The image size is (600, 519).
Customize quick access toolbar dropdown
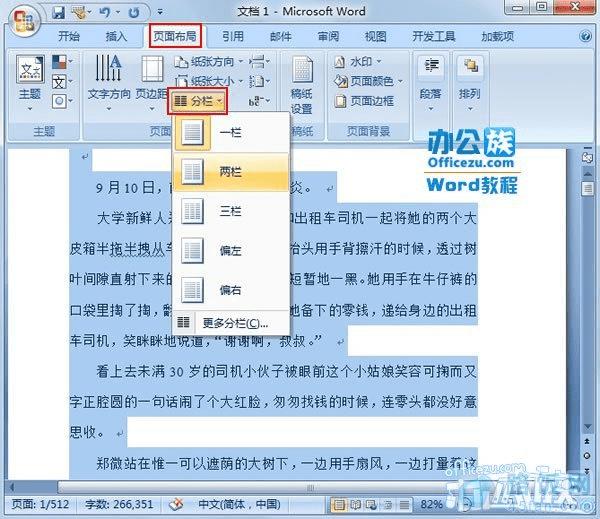pyautogui.click(x=160, y=12)
